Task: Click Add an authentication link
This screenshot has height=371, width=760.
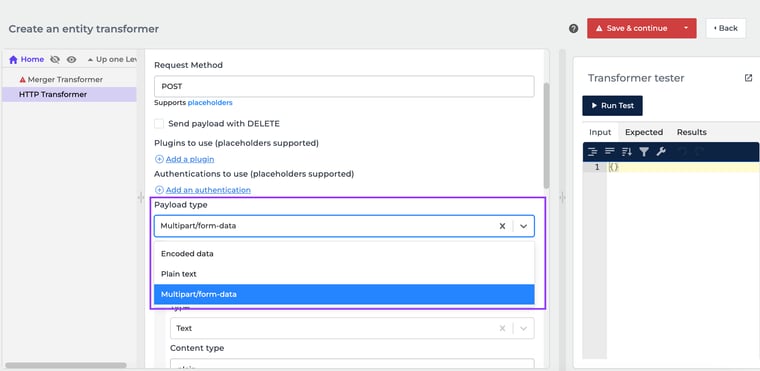Action: [x=208, y=190]
